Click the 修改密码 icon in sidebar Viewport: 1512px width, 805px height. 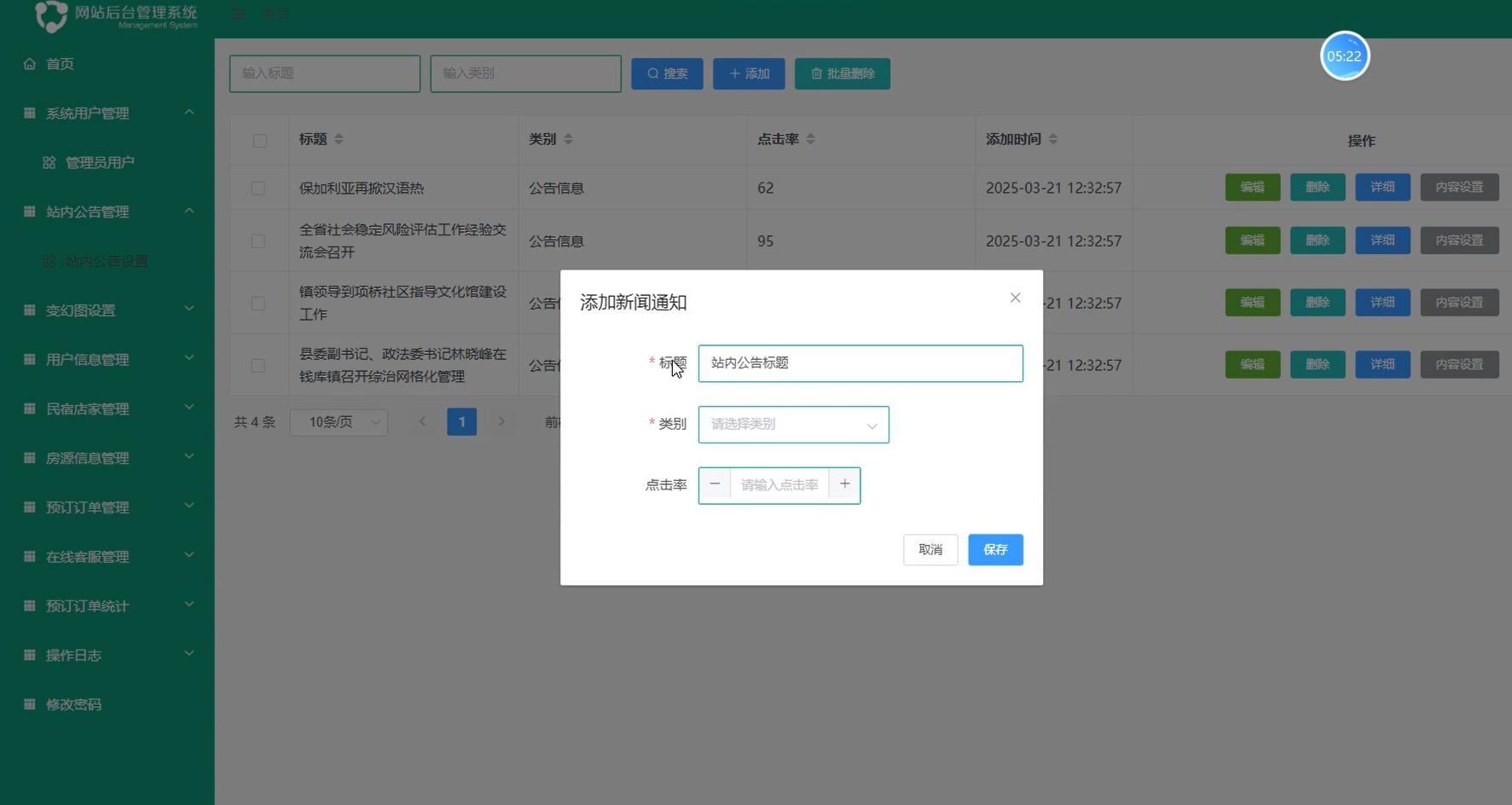28,704
